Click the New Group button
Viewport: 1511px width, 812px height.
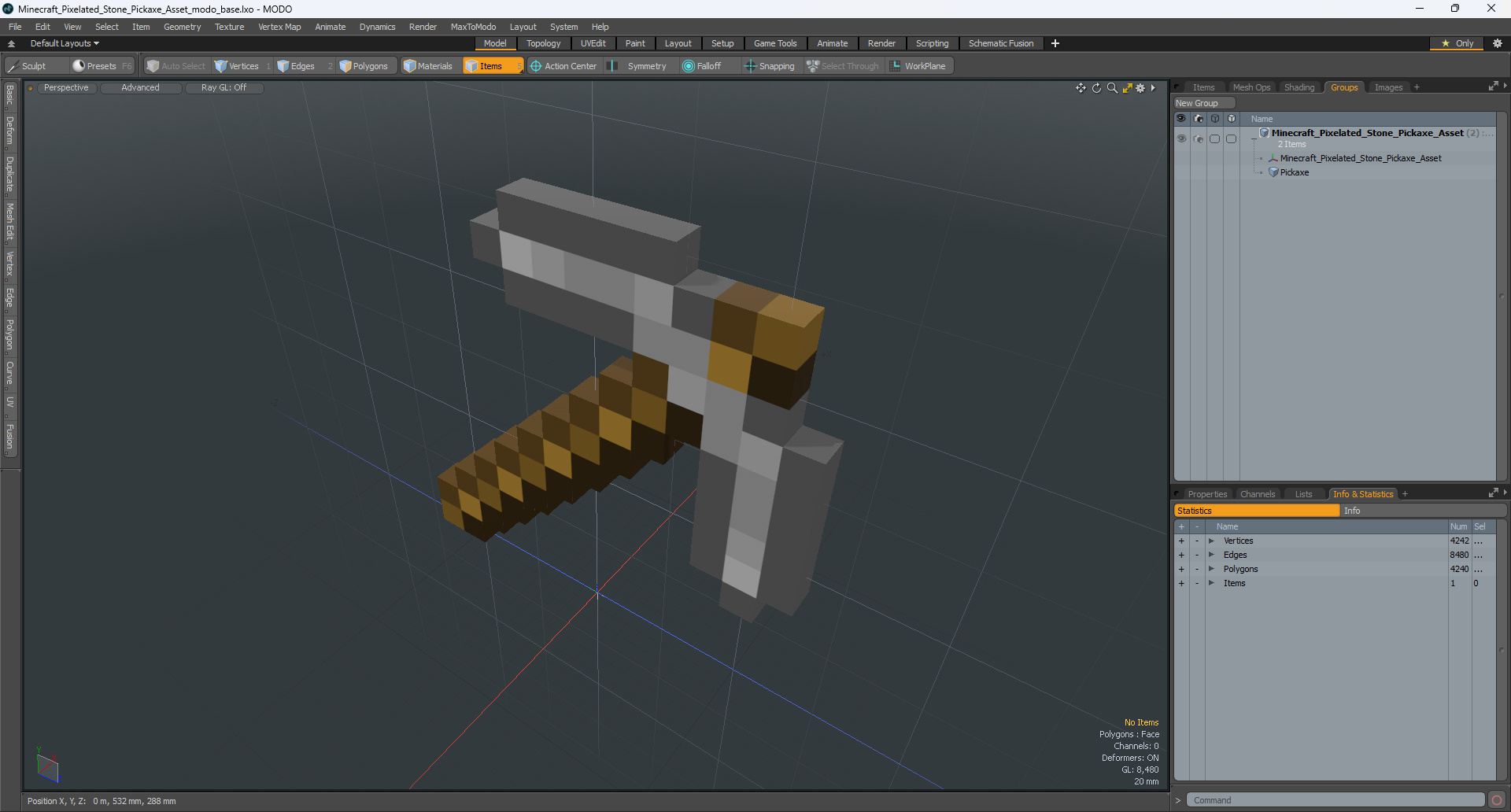click(x=1204, y=103)
